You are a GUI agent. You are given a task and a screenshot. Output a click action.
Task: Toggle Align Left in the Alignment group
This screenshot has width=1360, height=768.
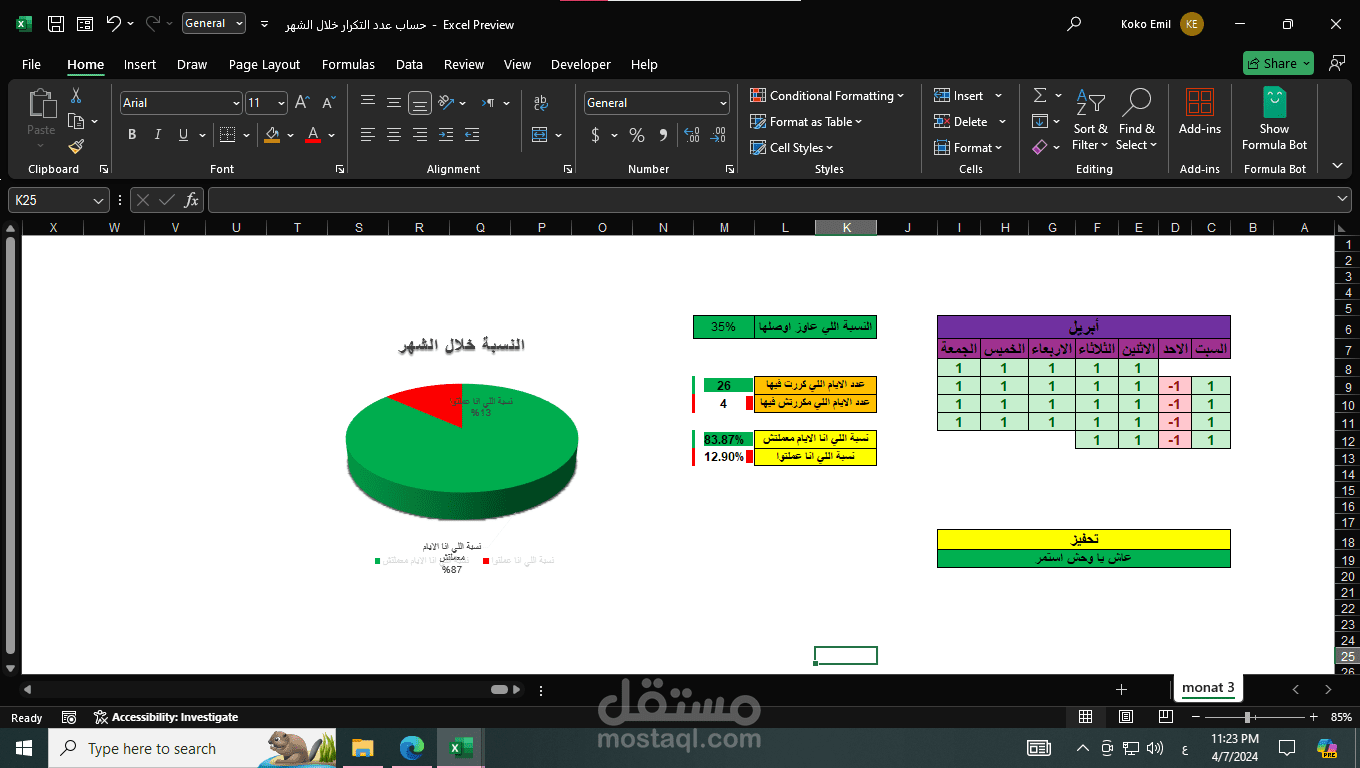tap(368, 135)
